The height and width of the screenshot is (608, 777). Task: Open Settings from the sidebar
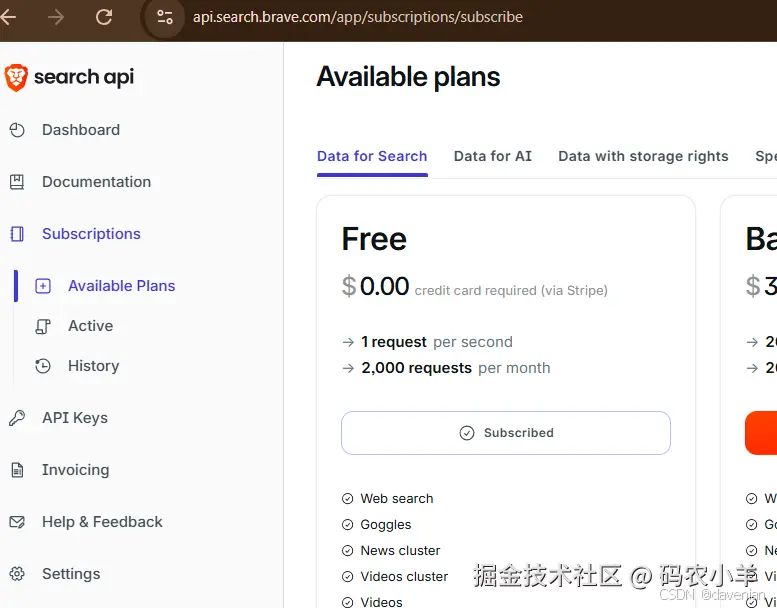pos(71,574)
